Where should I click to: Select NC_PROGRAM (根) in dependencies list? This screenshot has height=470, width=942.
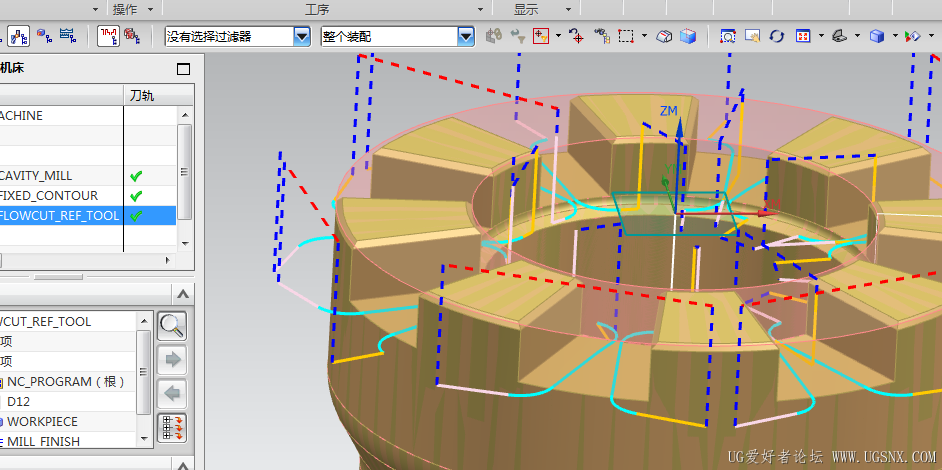[66, 382]
